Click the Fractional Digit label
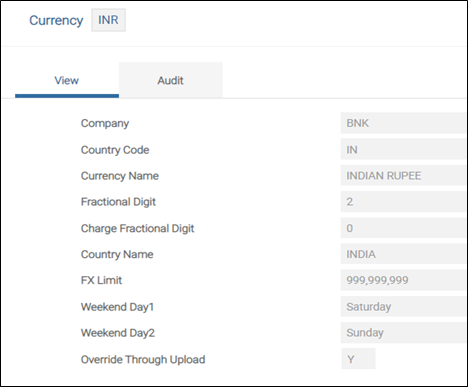The image size is (468, 387). (x=118, y=202)
